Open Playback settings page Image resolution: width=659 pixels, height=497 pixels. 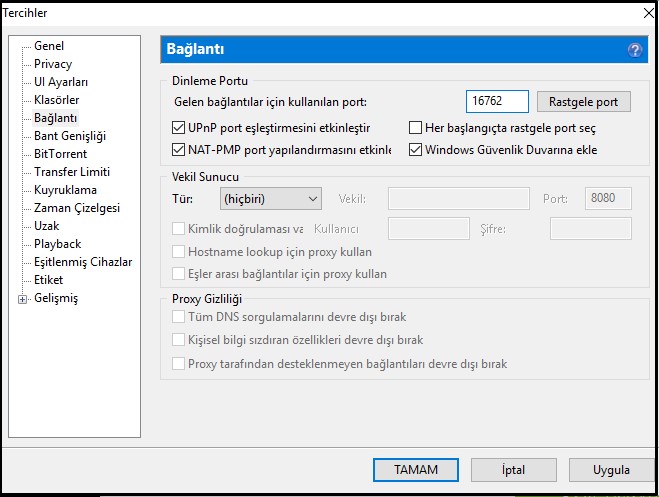(58, 244)
